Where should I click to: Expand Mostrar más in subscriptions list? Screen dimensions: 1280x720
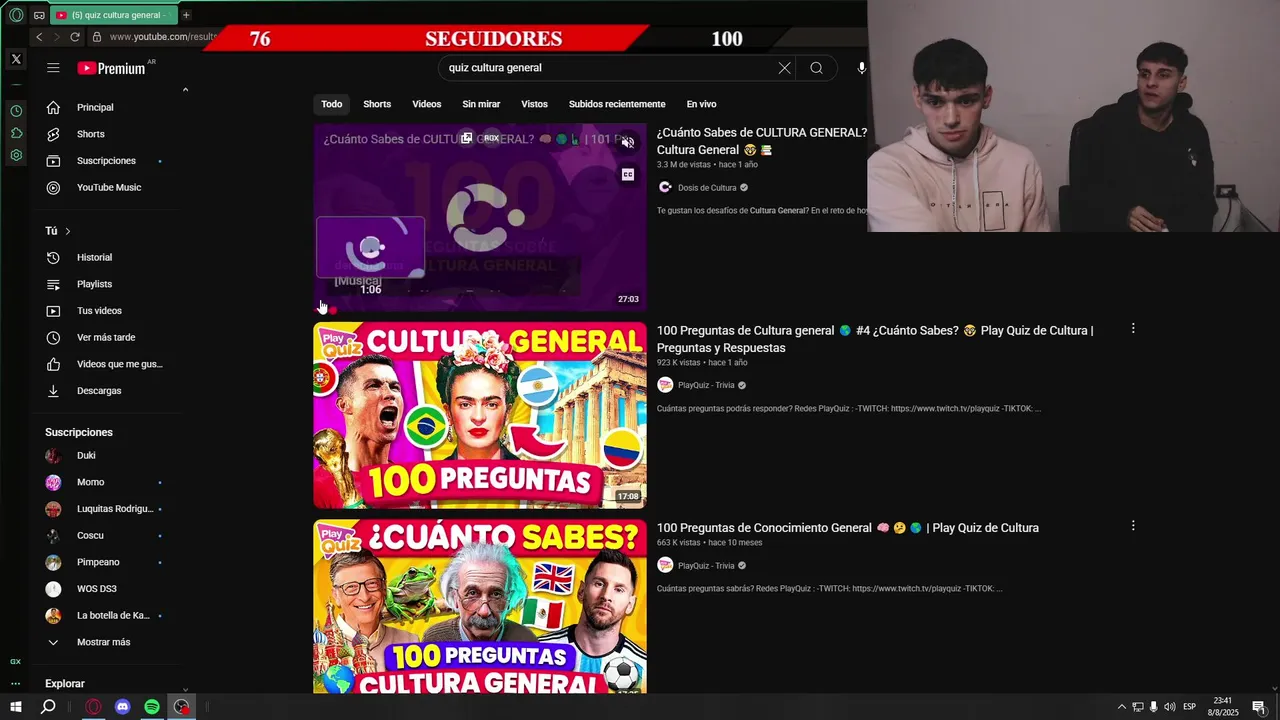pyautogui.click(x=105, y=642)
